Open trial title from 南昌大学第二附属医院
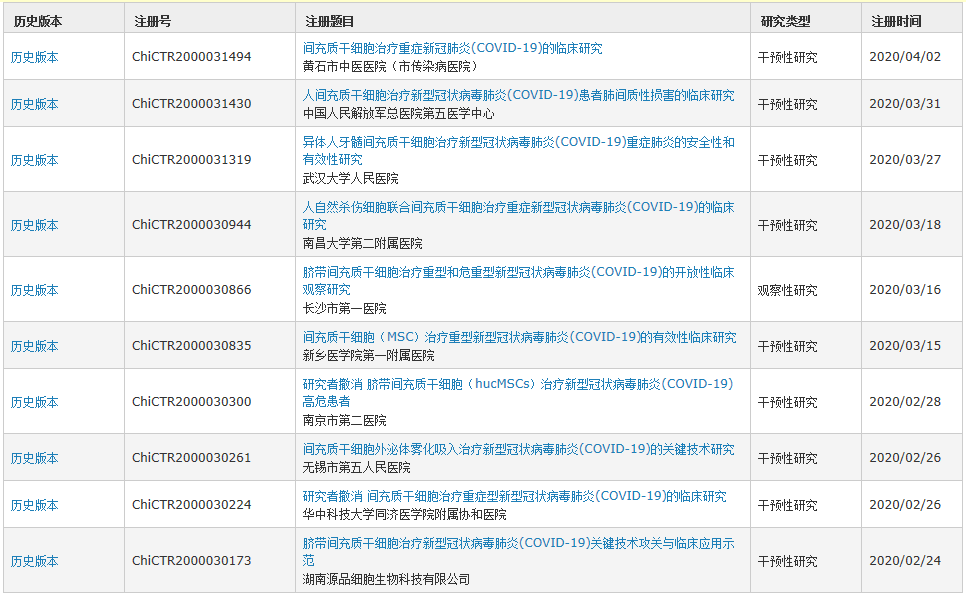The height and width of the screenshot is (597, 966). [518, 216]
